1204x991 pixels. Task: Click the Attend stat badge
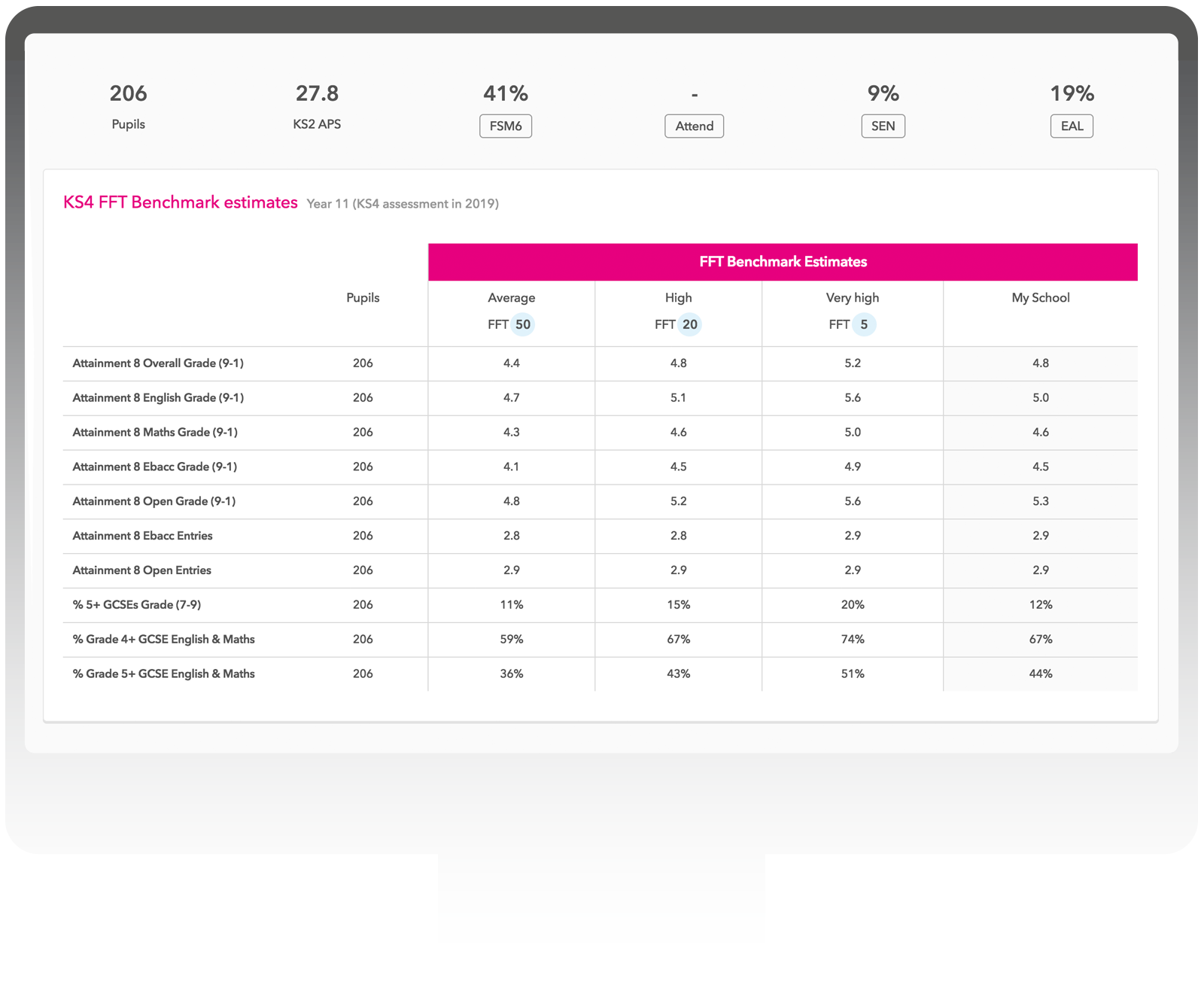point(694,126)
